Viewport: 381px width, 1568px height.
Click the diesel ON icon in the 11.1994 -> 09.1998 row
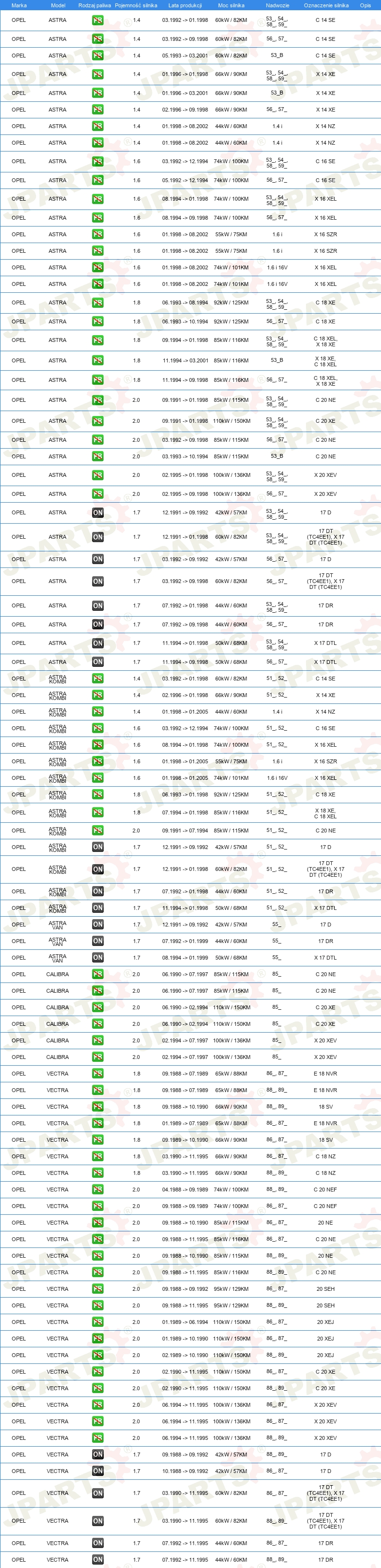97,661
